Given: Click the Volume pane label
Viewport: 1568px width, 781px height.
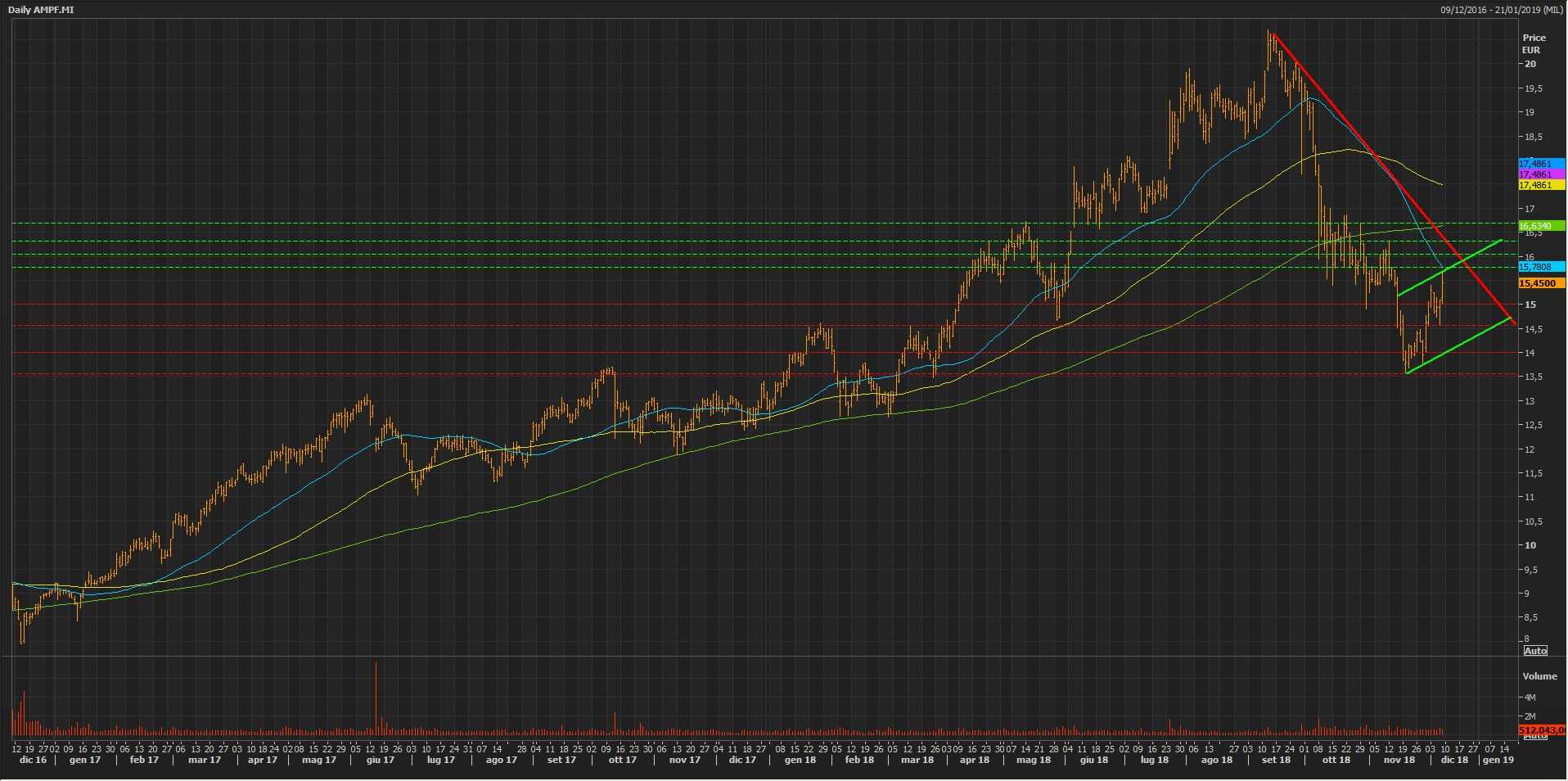Looking at the screenshot, I should (1539, 676).
